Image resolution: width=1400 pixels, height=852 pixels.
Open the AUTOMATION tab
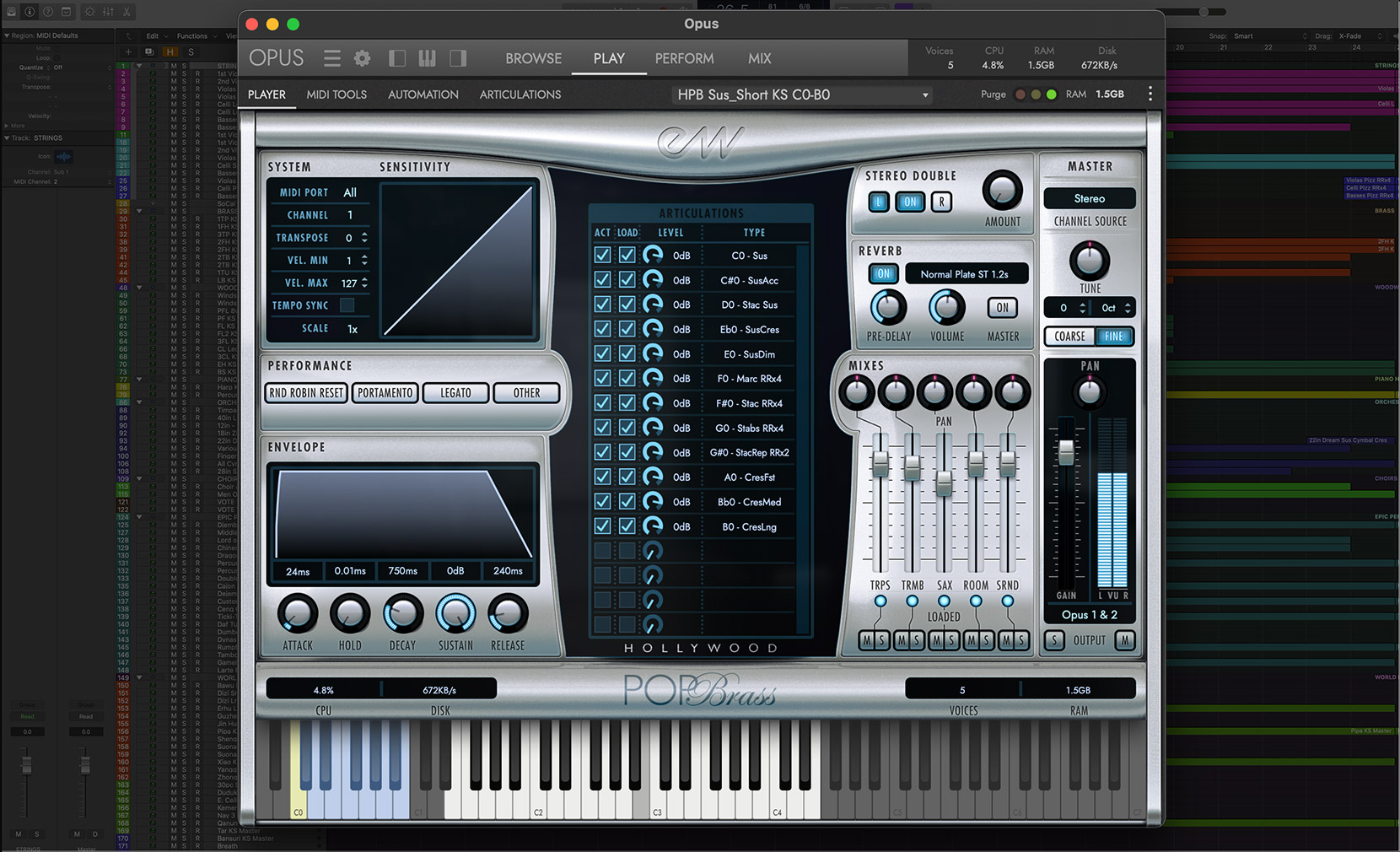tap(423, 94)
